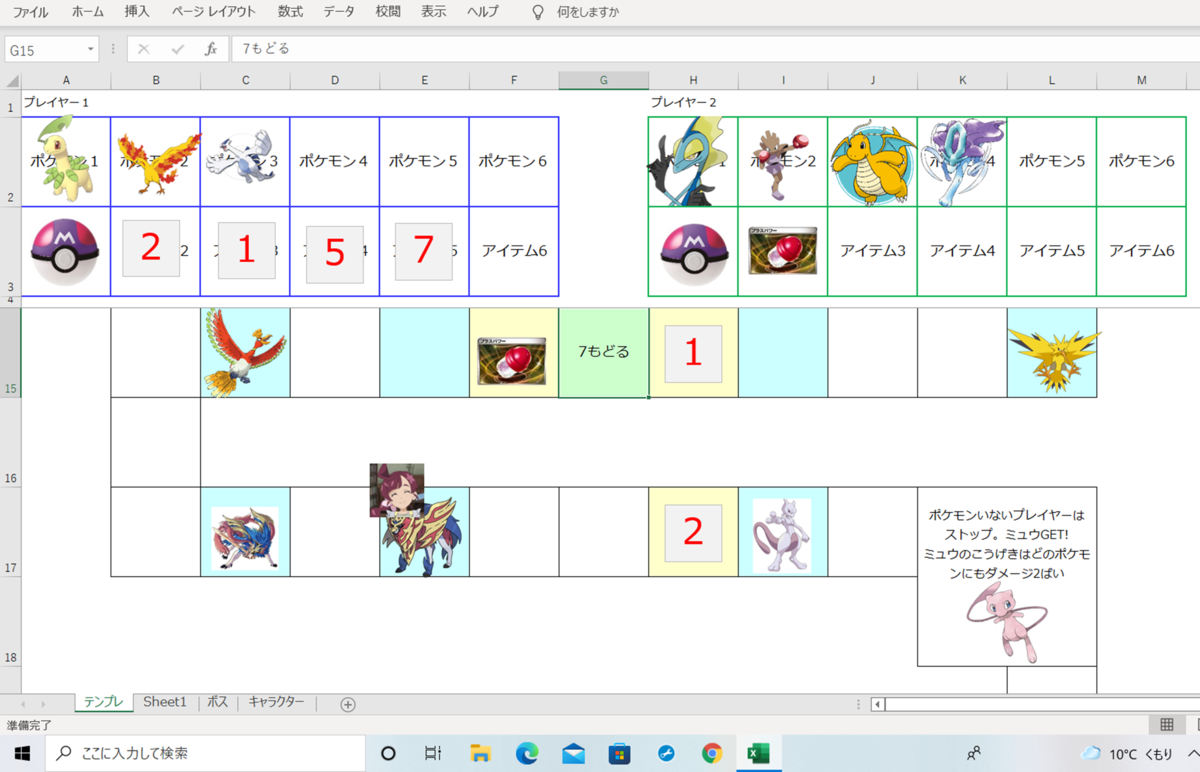Select the アイテム3 cell of Player 2

[872, 251]
